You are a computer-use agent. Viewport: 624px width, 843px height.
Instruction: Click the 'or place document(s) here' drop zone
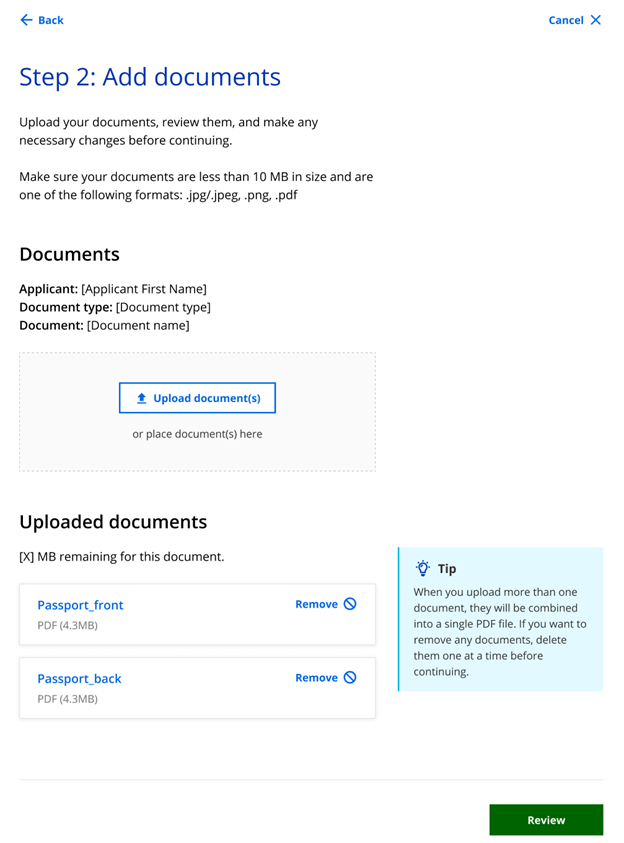click(x=197, y=412)
